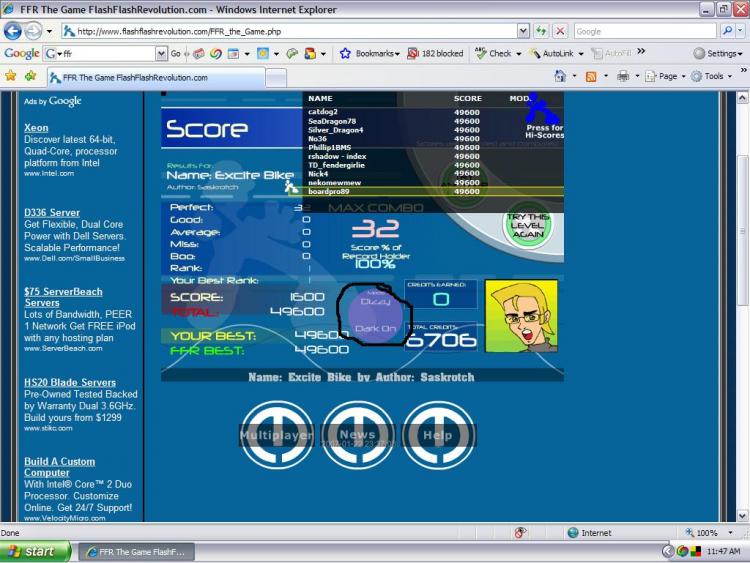Click the Try This Level Again button
The image size is (750, 563).
pos(528,226)
